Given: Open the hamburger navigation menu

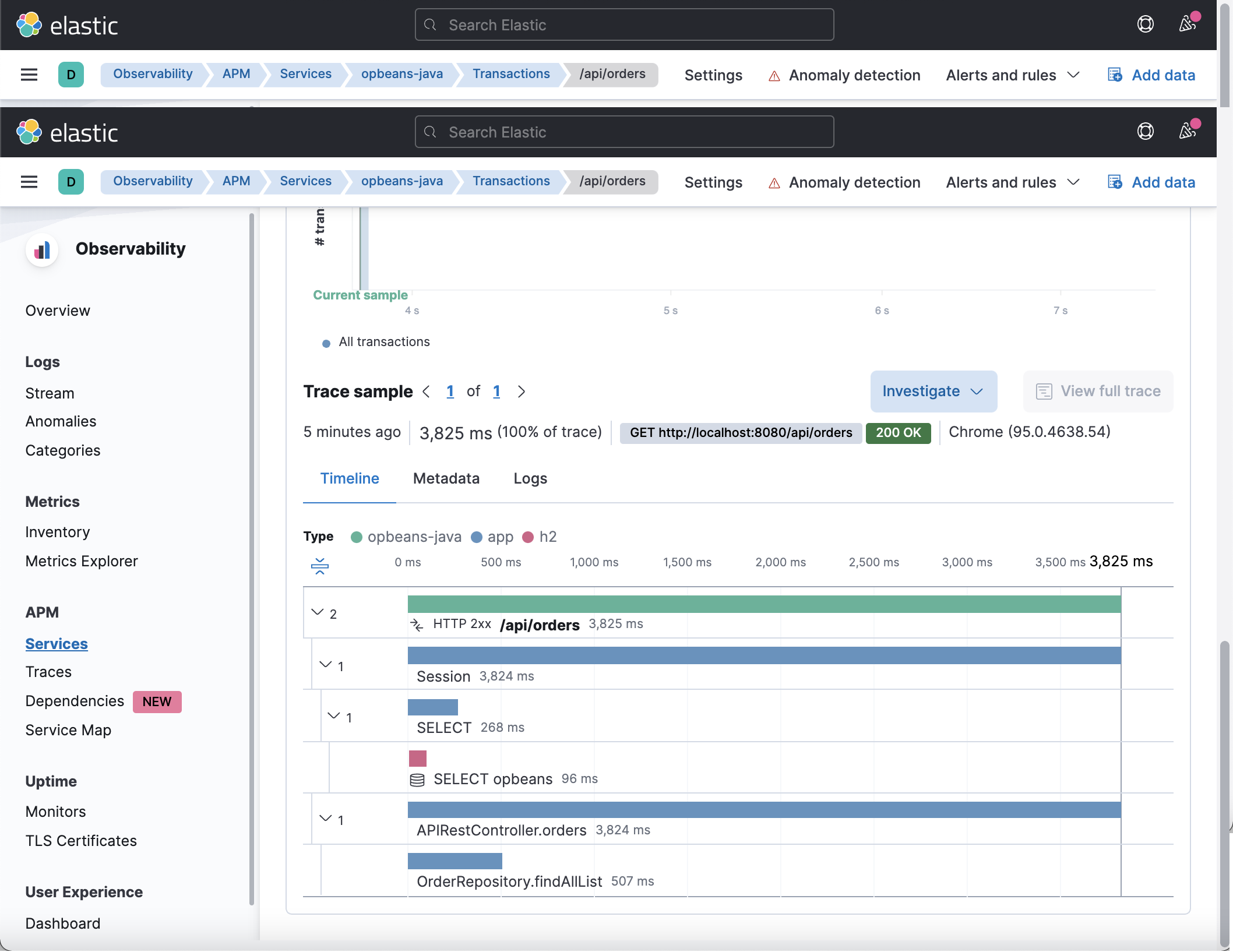Looking at the screenshot, I should click(x=29, y=182).
